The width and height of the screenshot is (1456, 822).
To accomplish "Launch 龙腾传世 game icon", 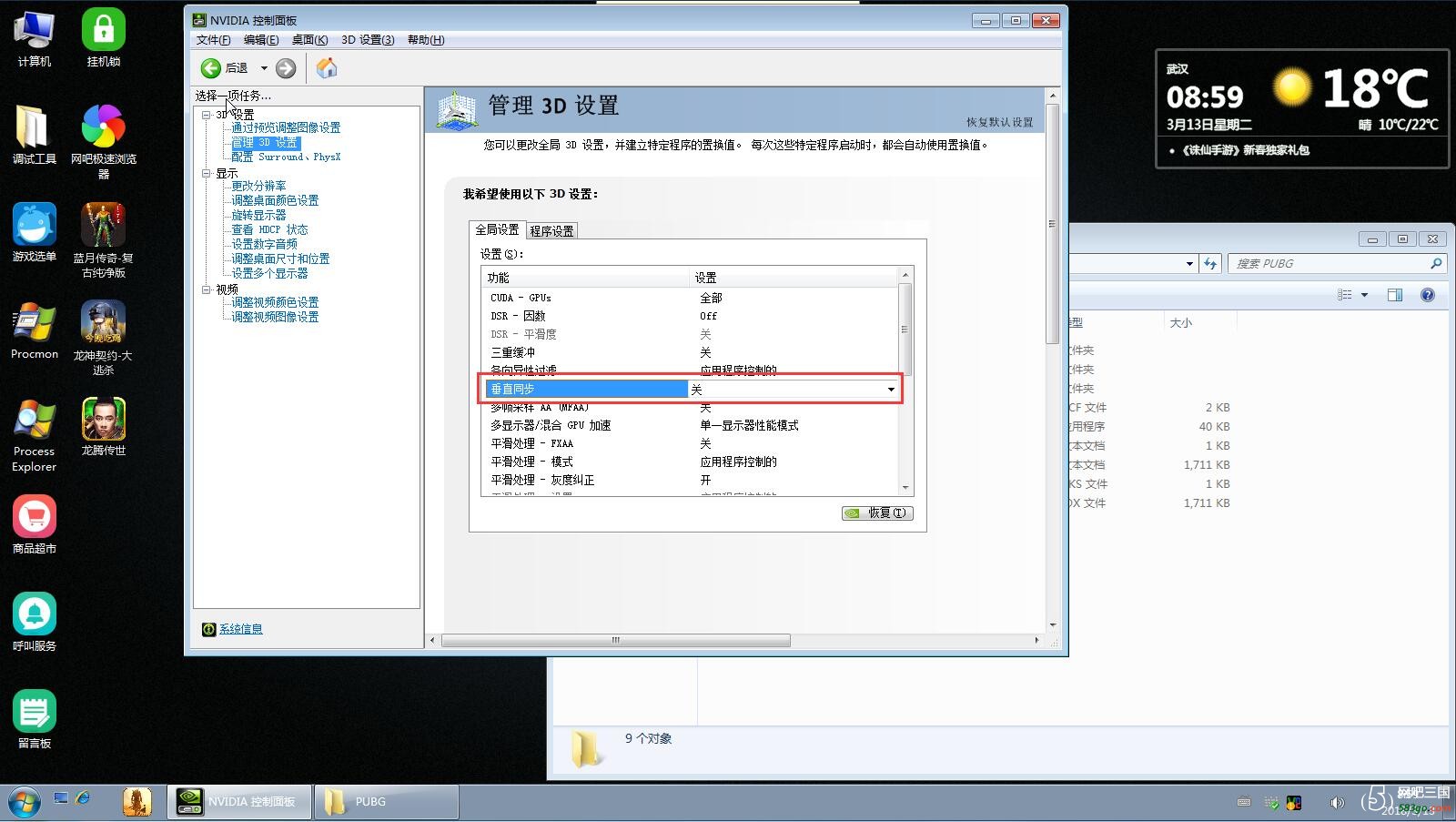I will pos(104,427).
